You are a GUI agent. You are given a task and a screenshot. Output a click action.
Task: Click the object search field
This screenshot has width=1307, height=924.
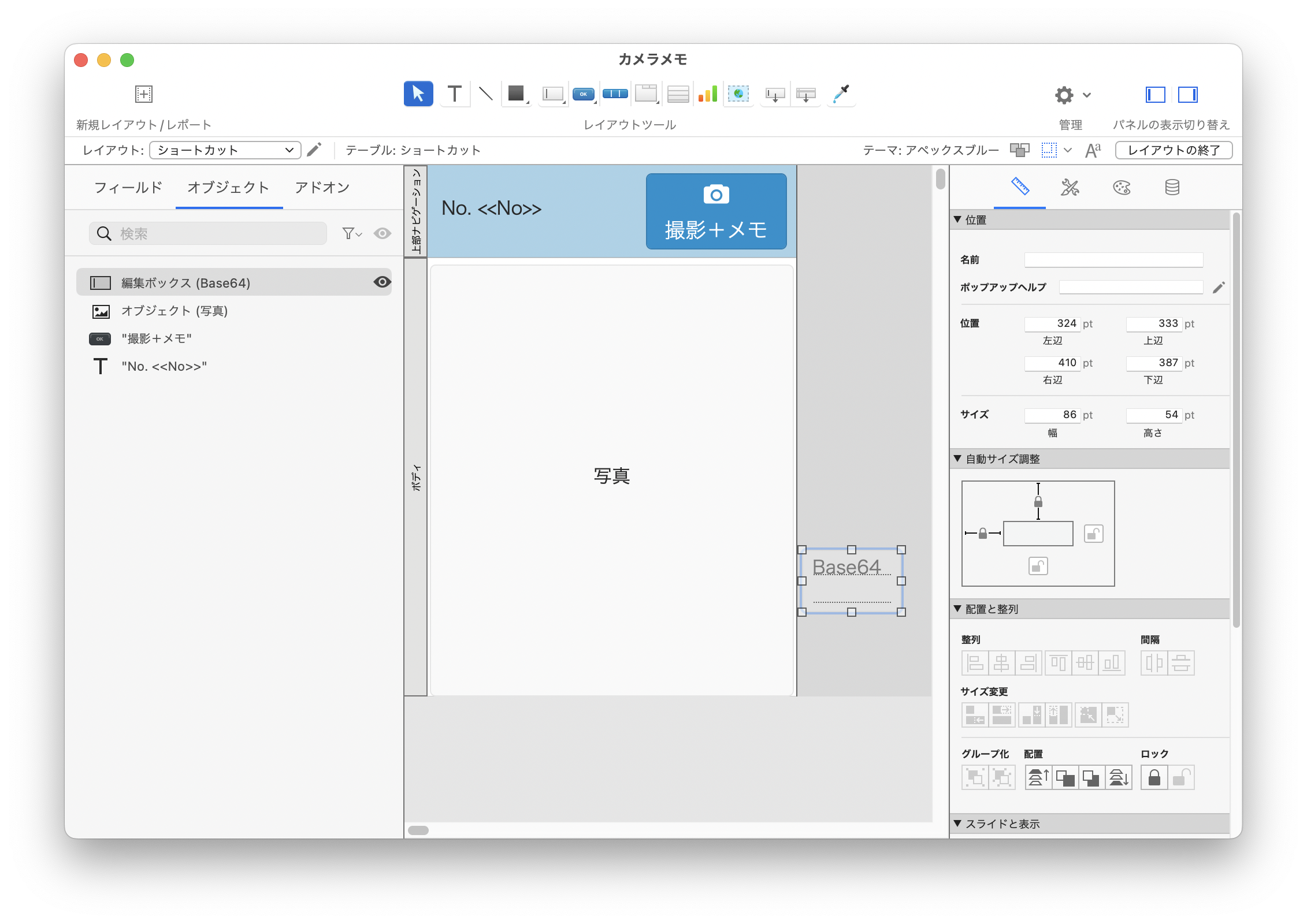[208, 233]
